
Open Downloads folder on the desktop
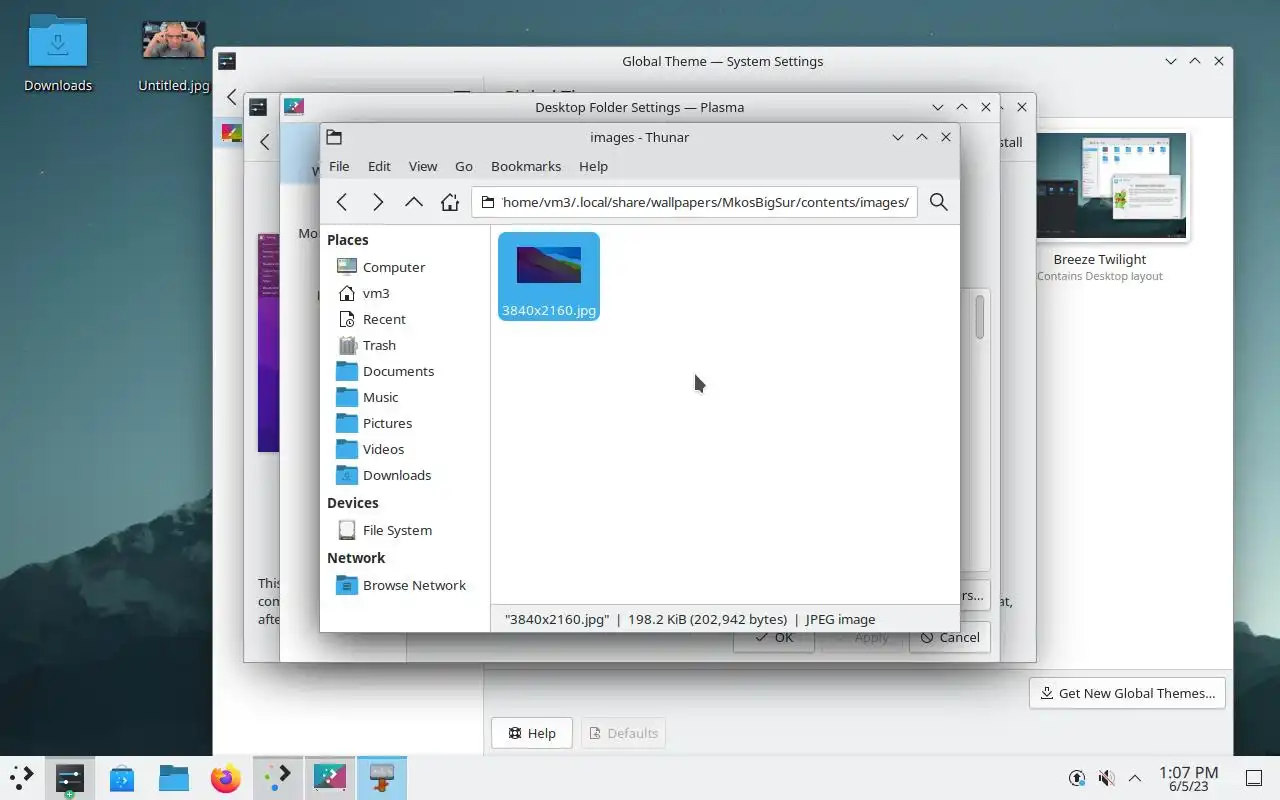(x=58, y=54)
